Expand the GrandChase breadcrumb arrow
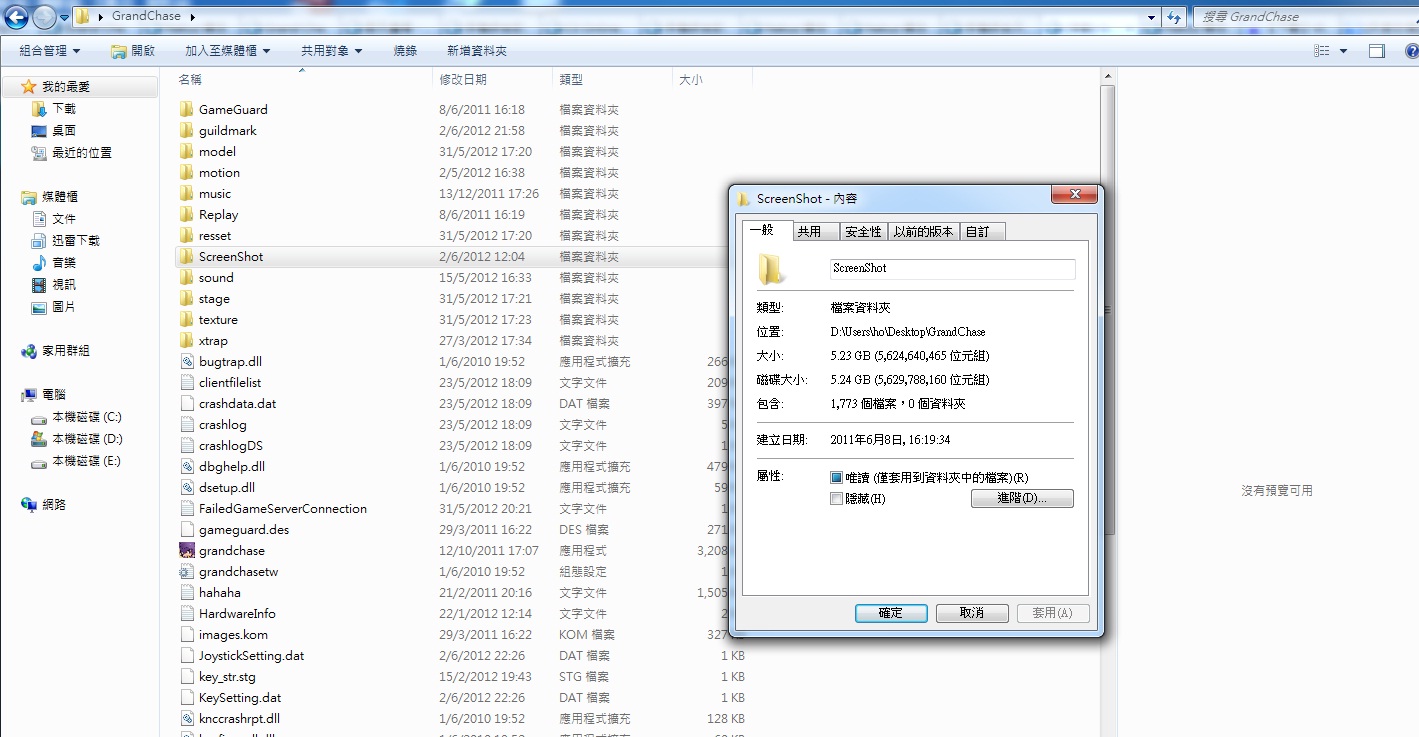Viewport: 1419px width, 737px height. tap(191, 17)
